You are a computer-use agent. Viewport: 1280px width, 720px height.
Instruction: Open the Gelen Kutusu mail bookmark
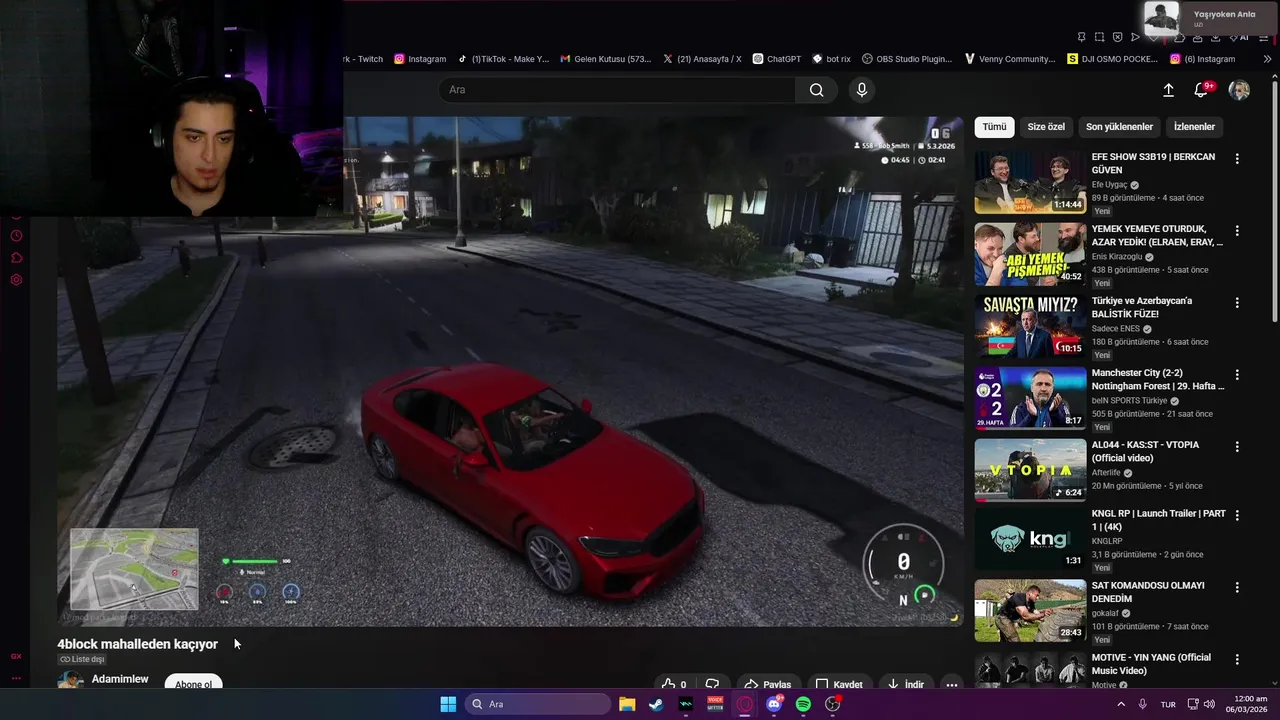pos(606,59)
